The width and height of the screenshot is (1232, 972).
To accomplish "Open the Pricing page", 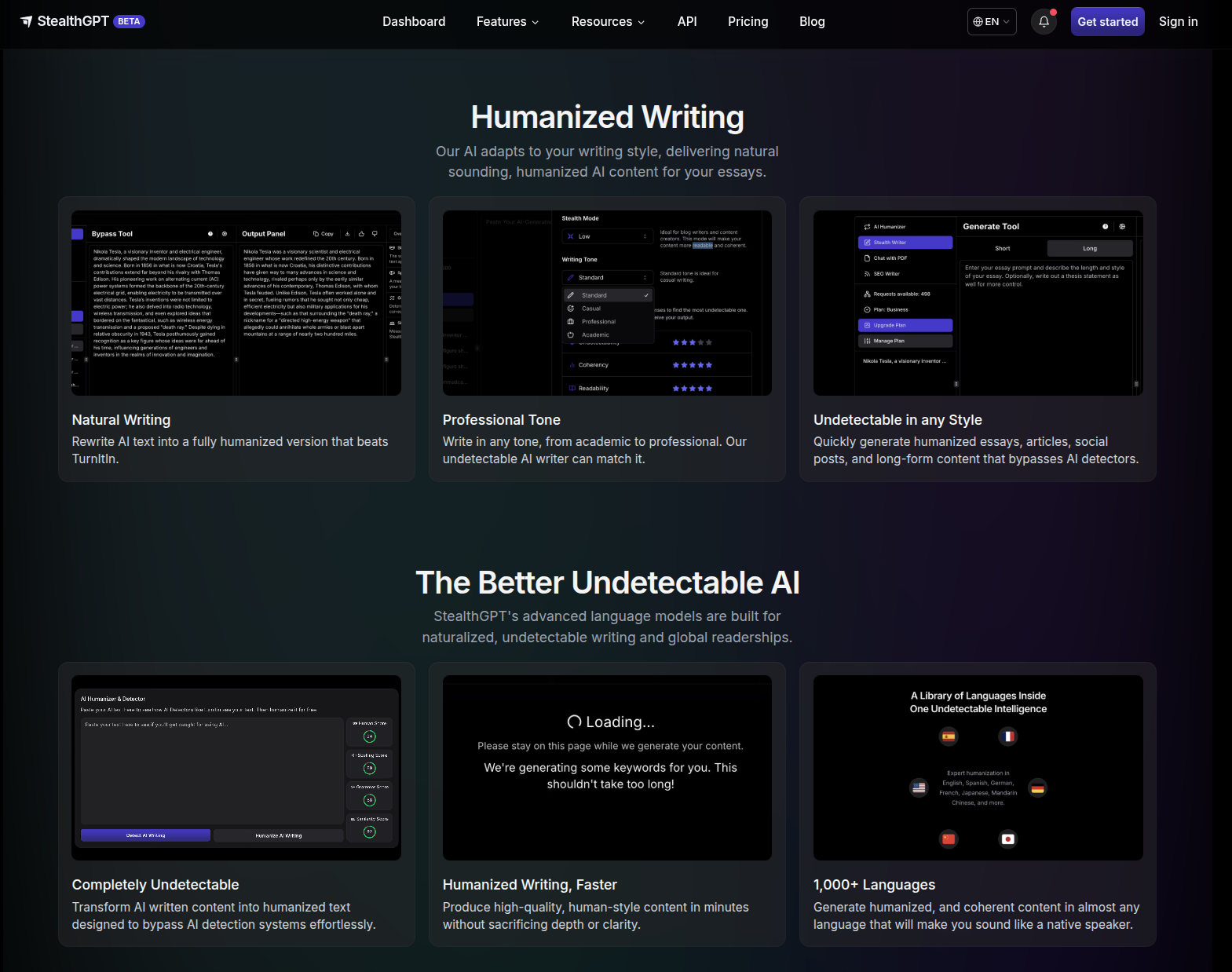I will click(748, 22).
